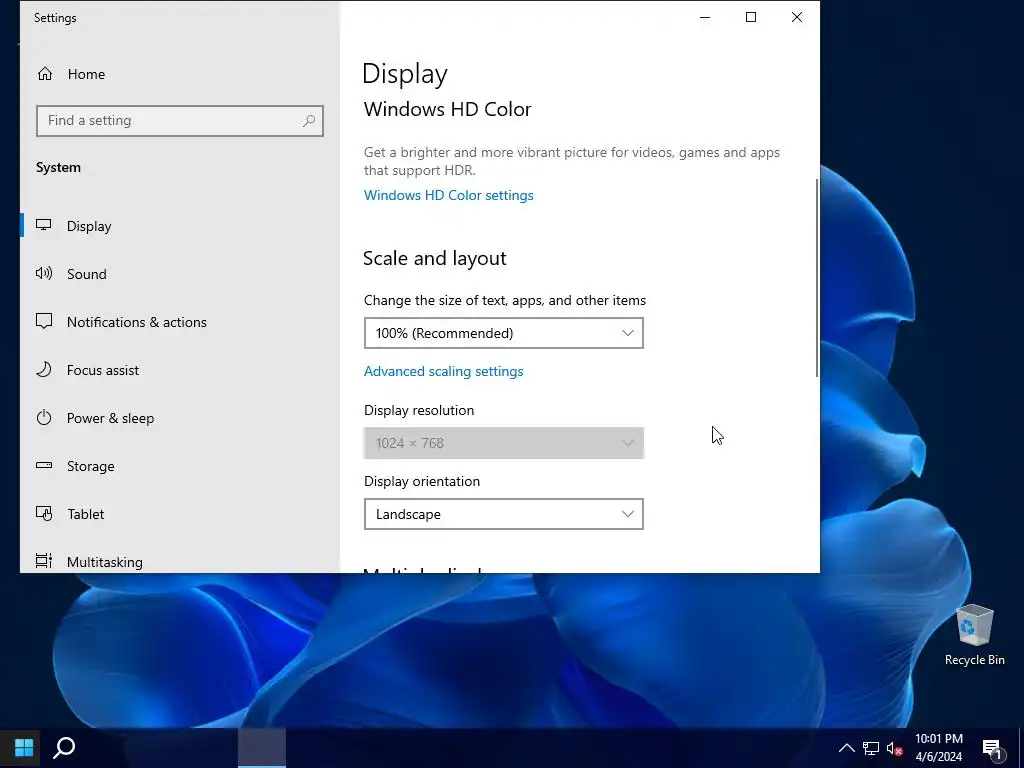Click the Sound speaker icon in sidebar
Viewport: 1024px width, 768px height.
pos(44,273)
